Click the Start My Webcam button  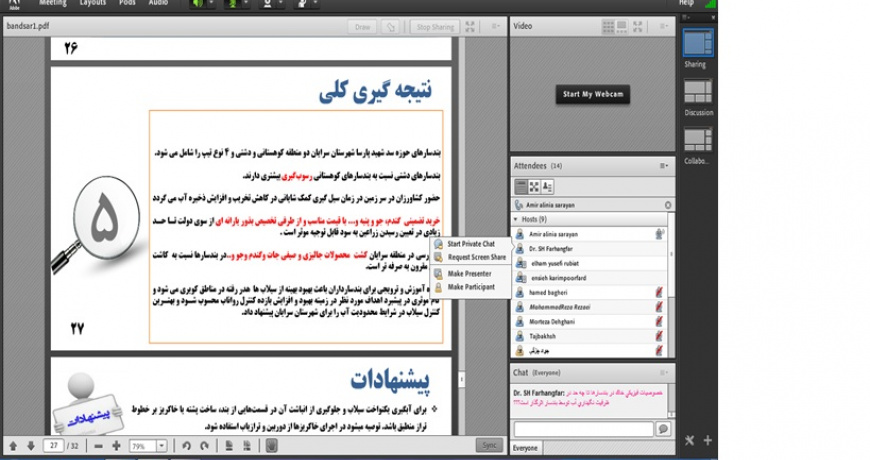tap(593, 94)
